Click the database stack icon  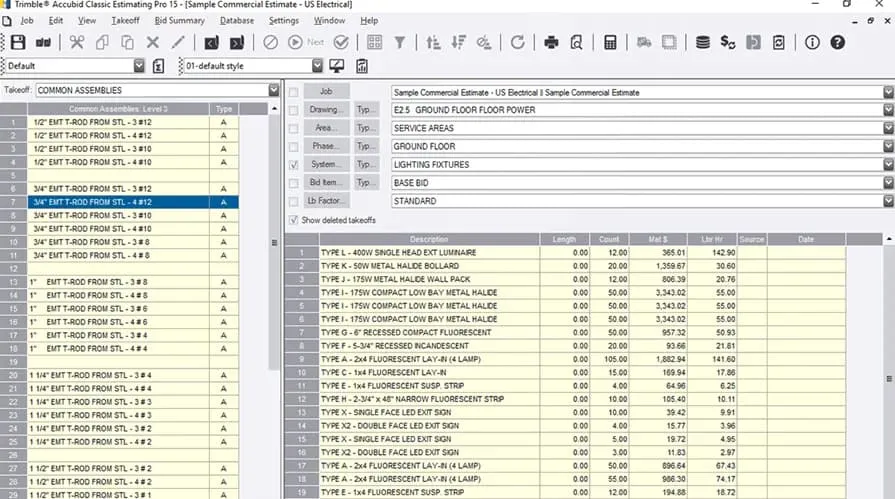(x=703, y=42)
